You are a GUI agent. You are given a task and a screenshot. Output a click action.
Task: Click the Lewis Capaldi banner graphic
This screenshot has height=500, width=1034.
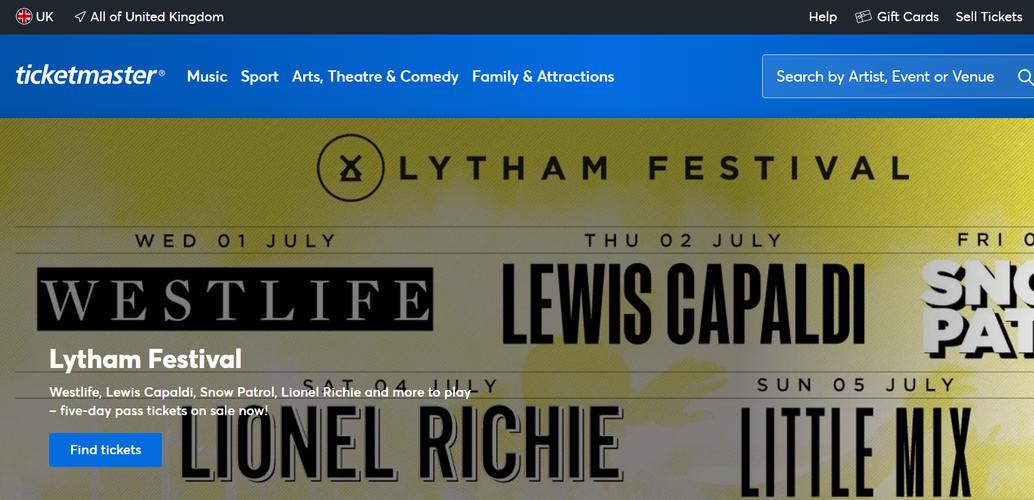682,304
